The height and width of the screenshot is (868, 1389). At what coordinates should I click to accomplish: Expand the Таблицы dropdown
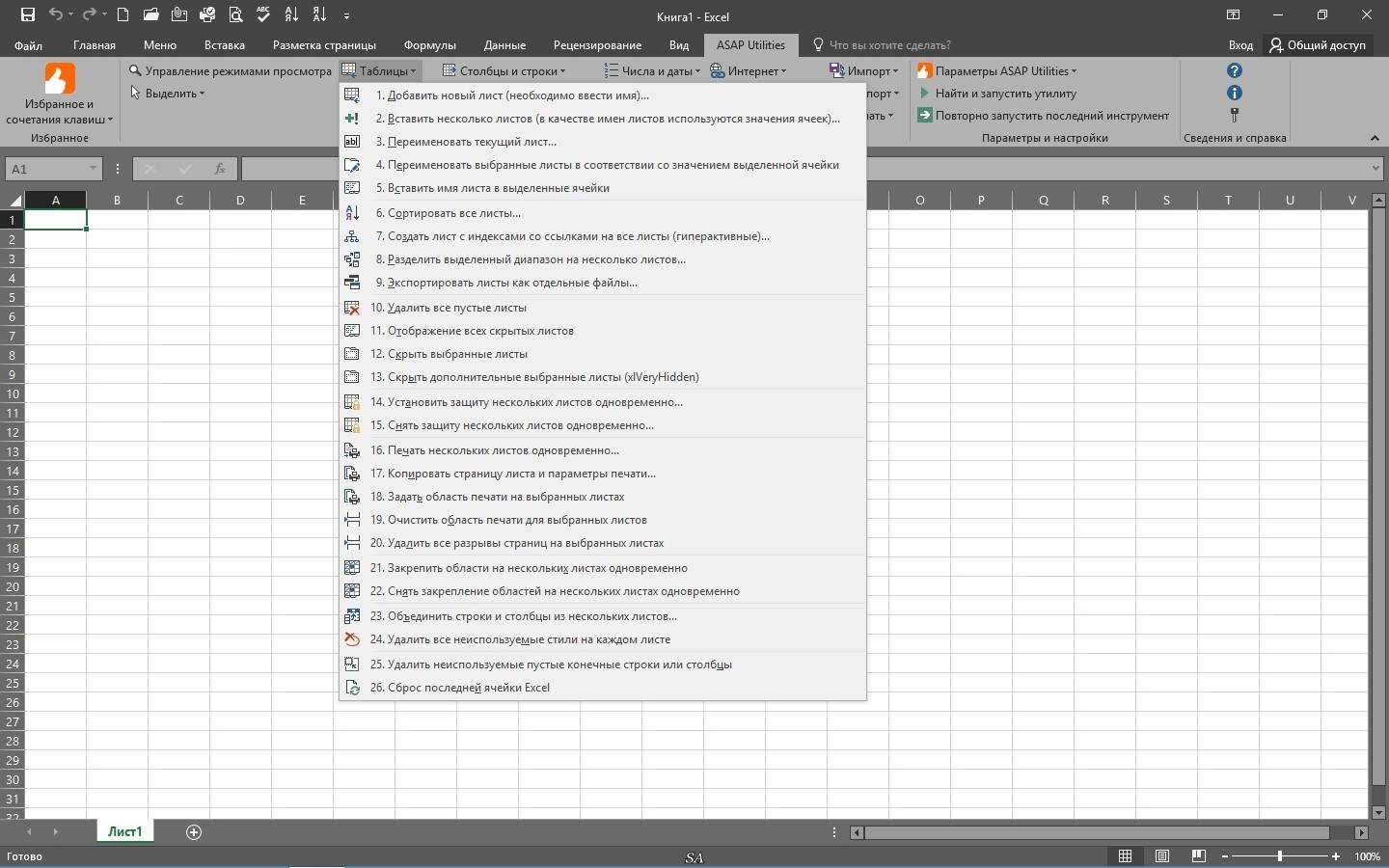379,70
